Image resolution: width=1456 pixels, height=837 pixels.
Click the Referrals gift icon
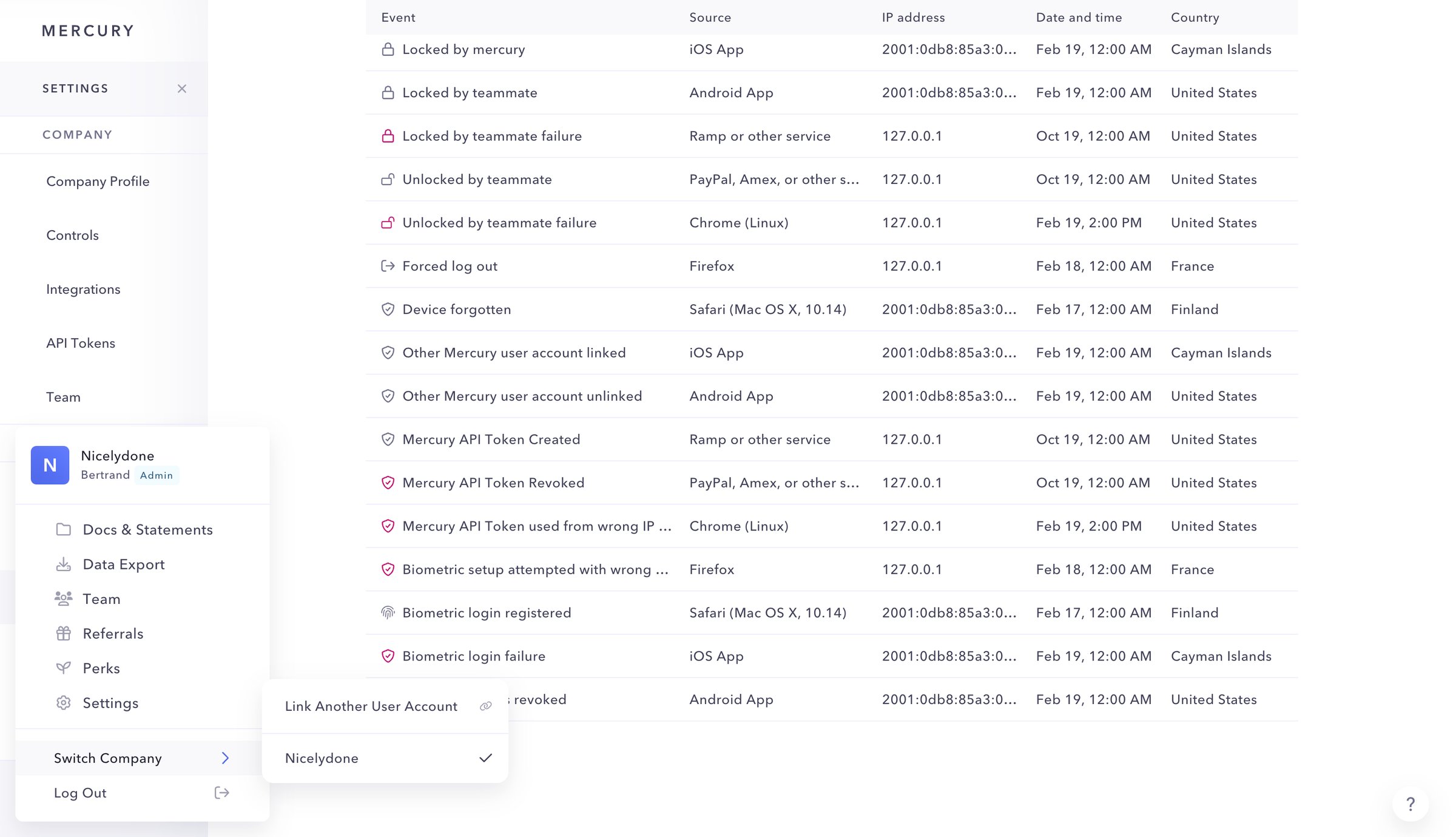pos(63,633)
